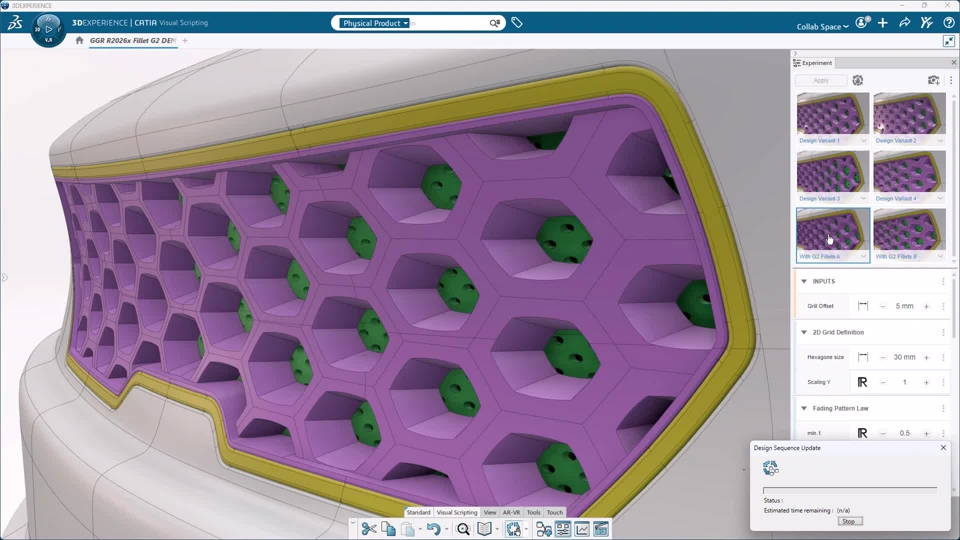This screenshot has height=540, width=960.
Task: Open the open-book knowledge icon
Action: pos(484,528)
